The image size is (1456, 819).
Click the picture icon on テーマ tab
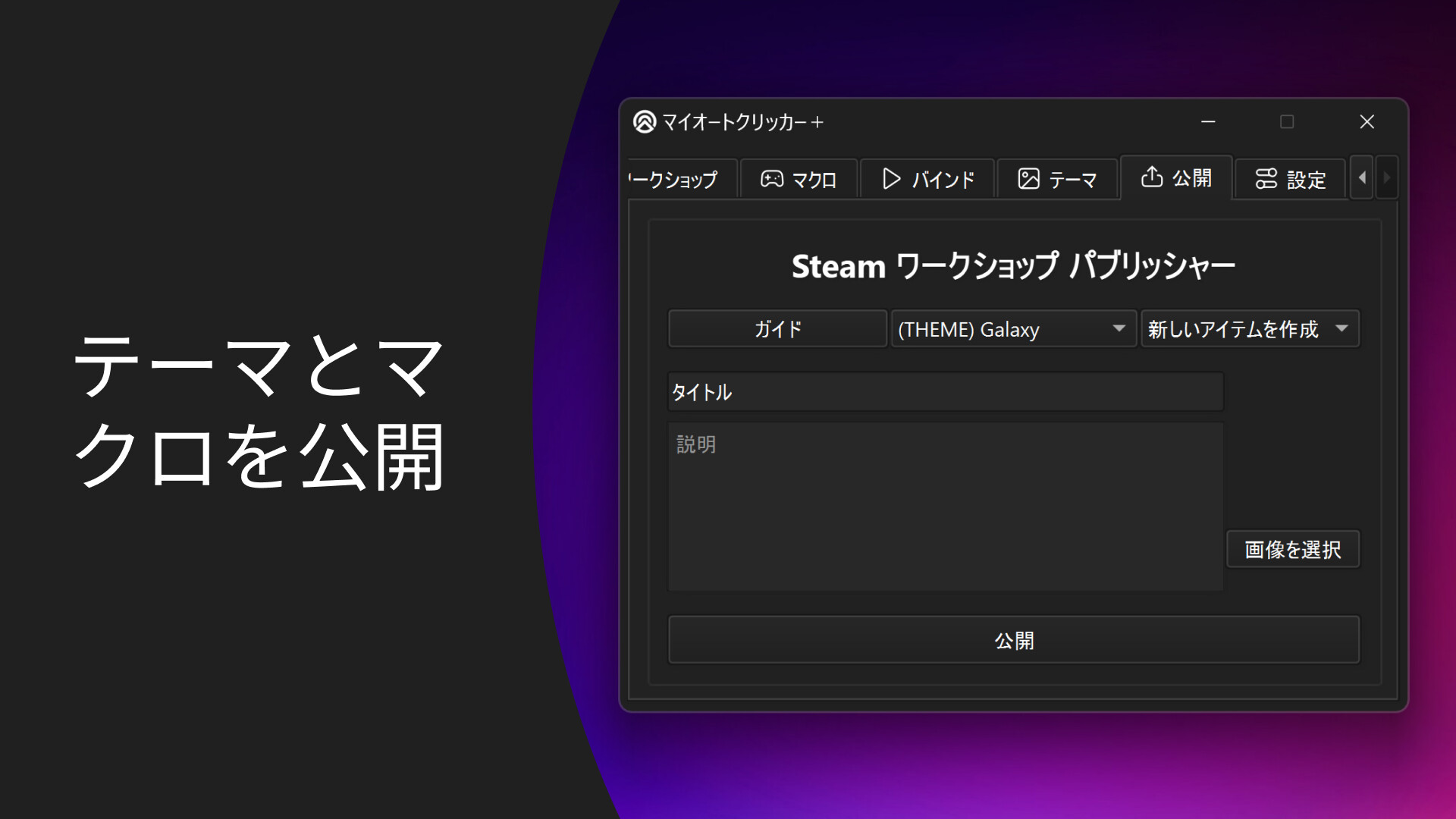coord(1028,179)
